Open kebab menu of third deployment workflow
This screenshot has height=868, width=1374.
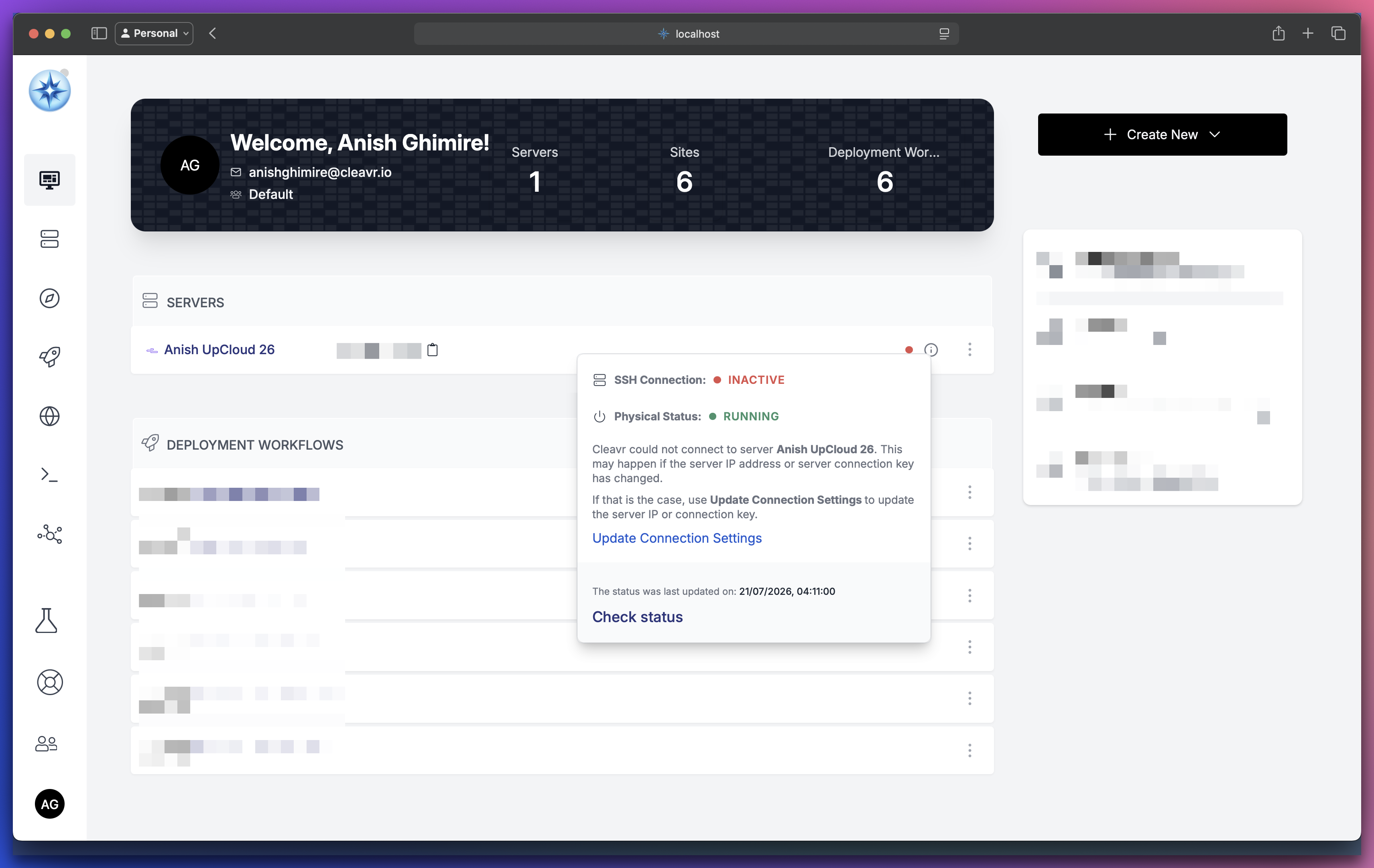tap(970, 596)
